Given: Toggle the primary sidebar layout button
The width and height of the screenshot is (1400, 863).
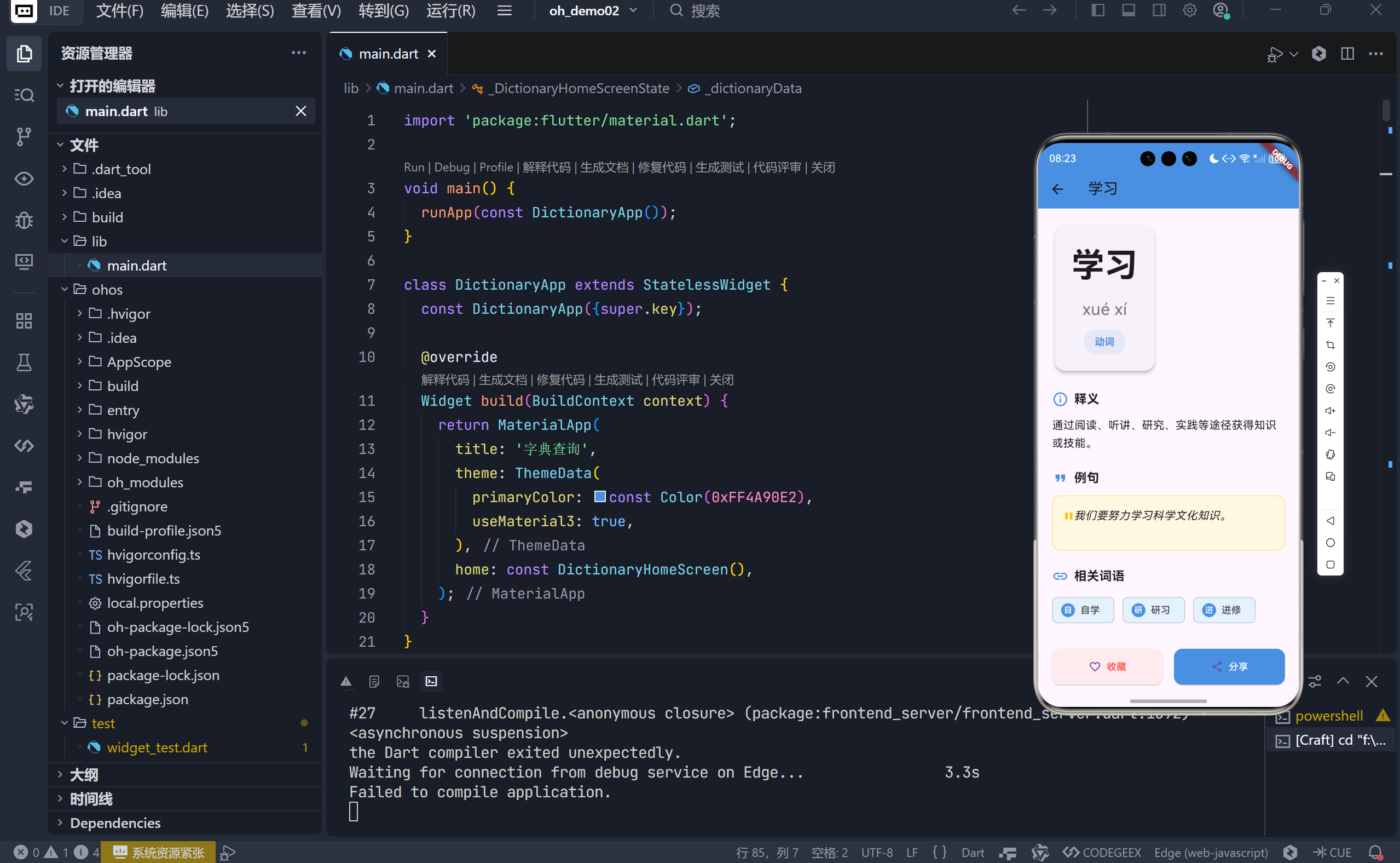Looking at the screenshot, I should click(x=1098, y=10).
